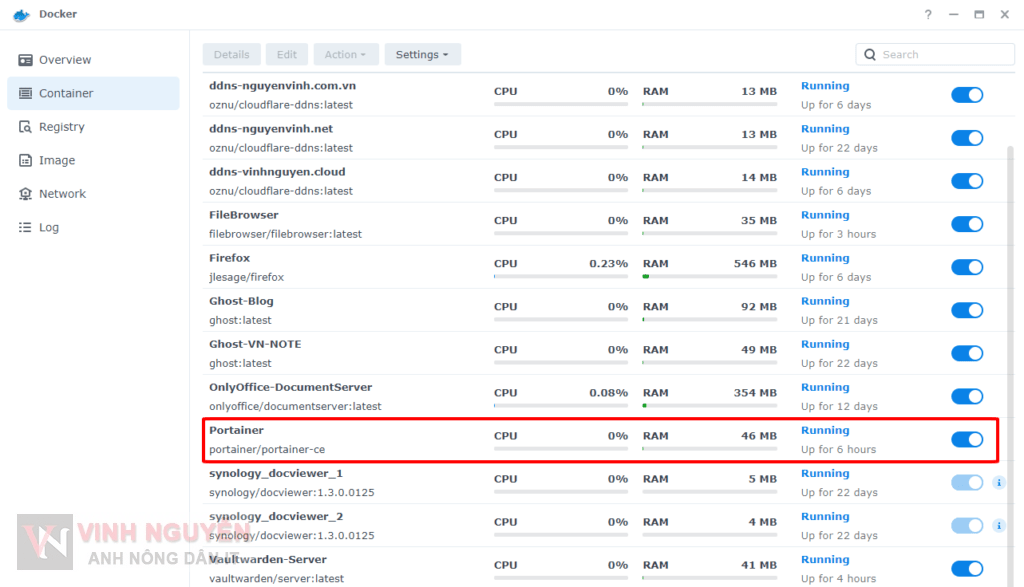
Task: Click the help question mark icon
Action: [x=928, y=15]
